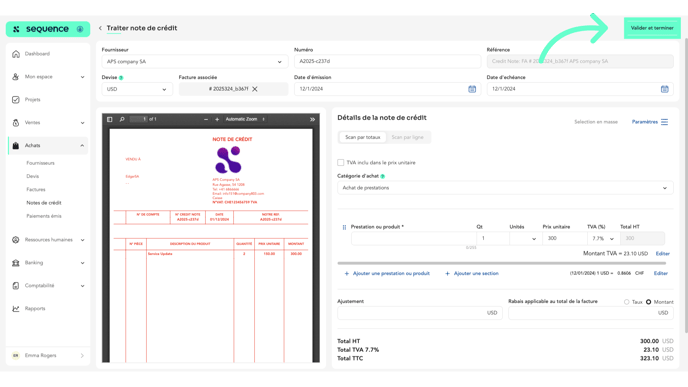
Task: Click the Emma Rogers avatar
Action: pyautogui.click(x=16, y=356)
